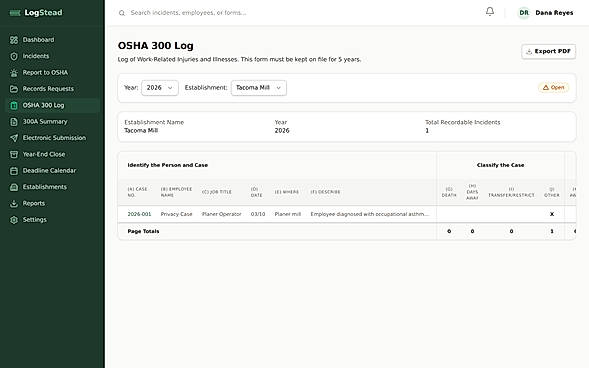The image size is (589, 368).
Task: Open Year-End Close from the sidebar
Action: click(x=53, y=154)
